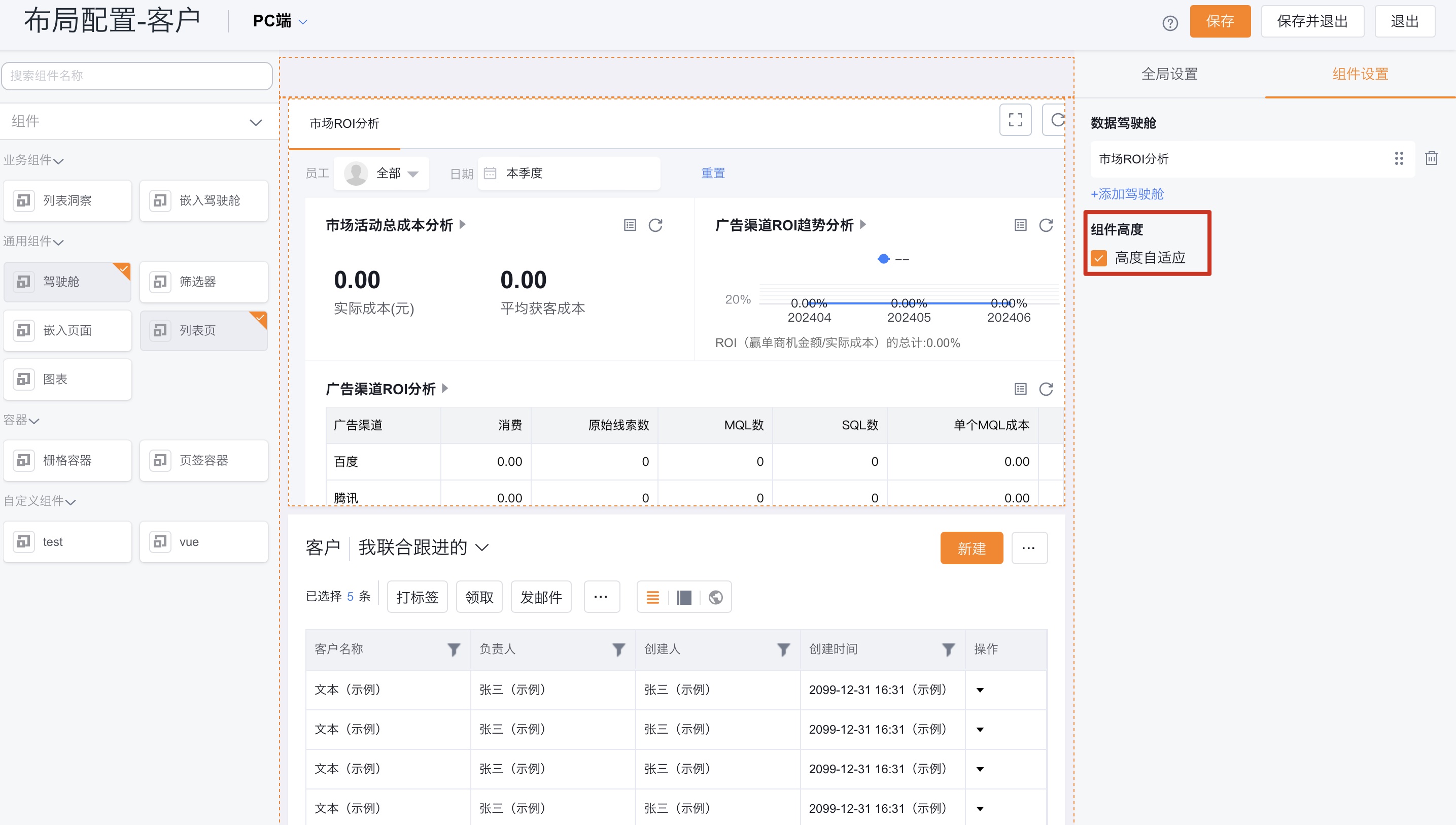Toggle selection of 列表页 component
The height and width of the screenshot is (825, 1456).
(x=203, y=330)
